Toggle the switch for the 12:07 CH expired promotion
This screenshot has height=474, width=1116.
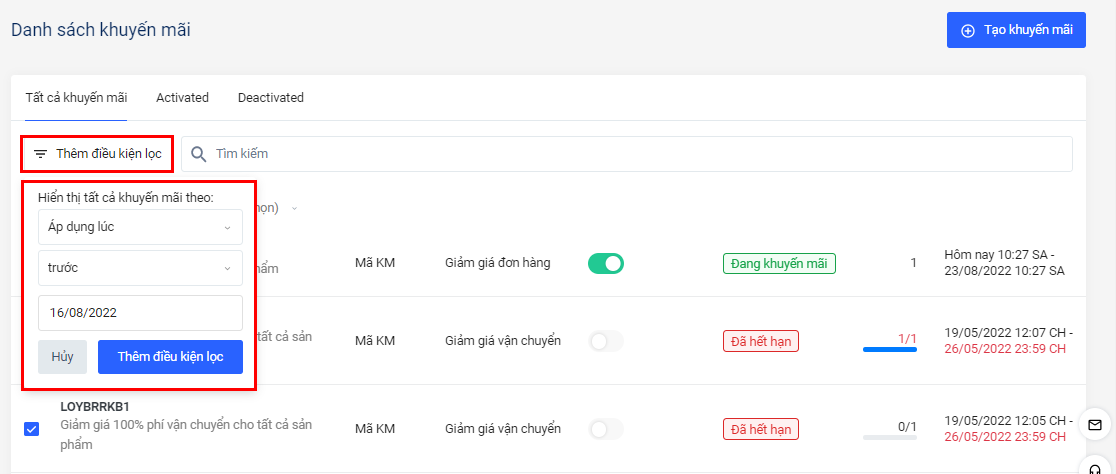(605, 341)
